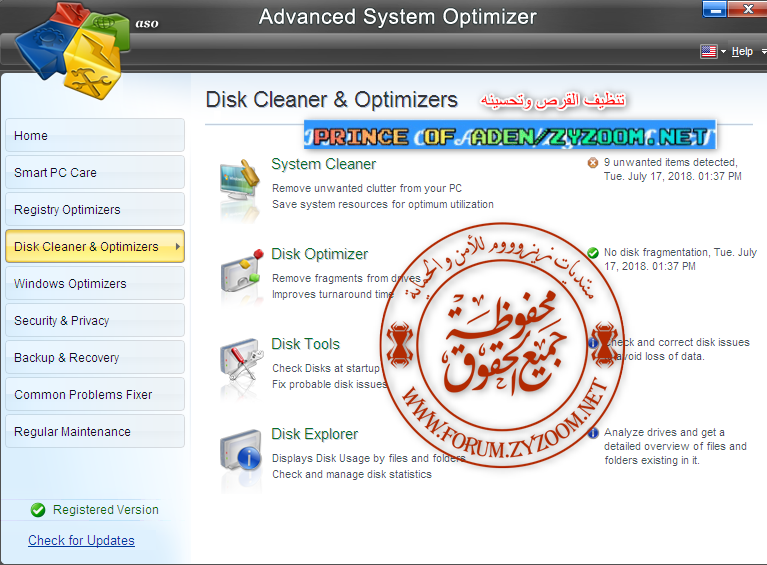Click the Check for Updates link

click(81, 540)
